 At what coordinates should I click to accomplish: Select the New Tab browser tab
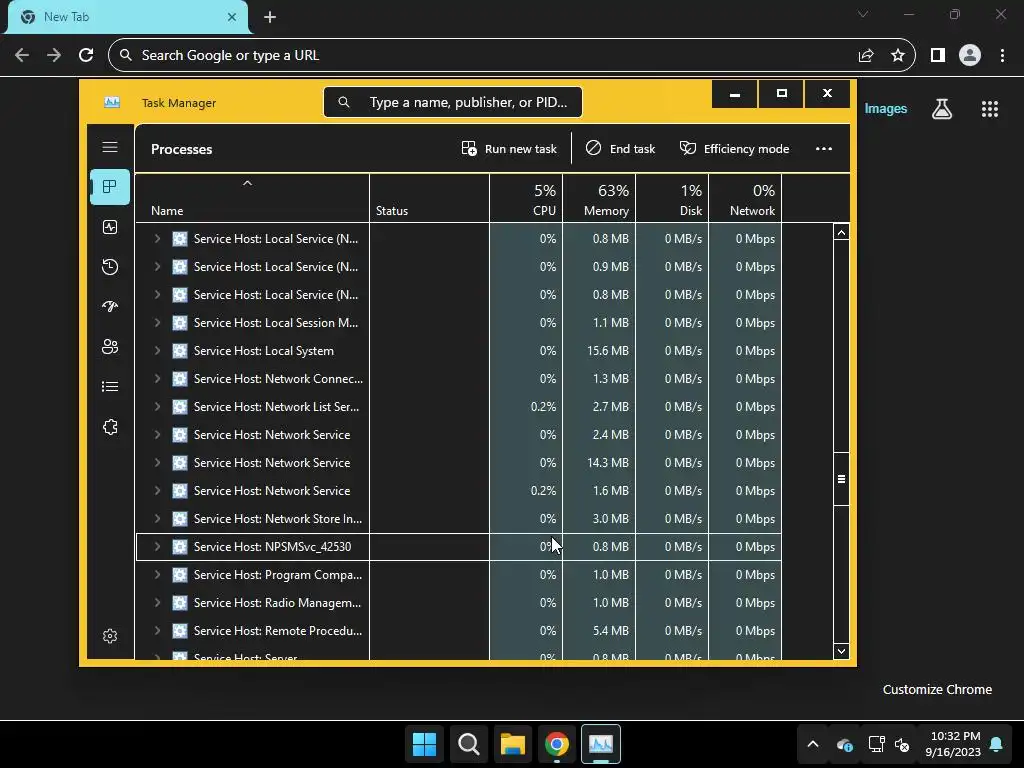(127, 17)
